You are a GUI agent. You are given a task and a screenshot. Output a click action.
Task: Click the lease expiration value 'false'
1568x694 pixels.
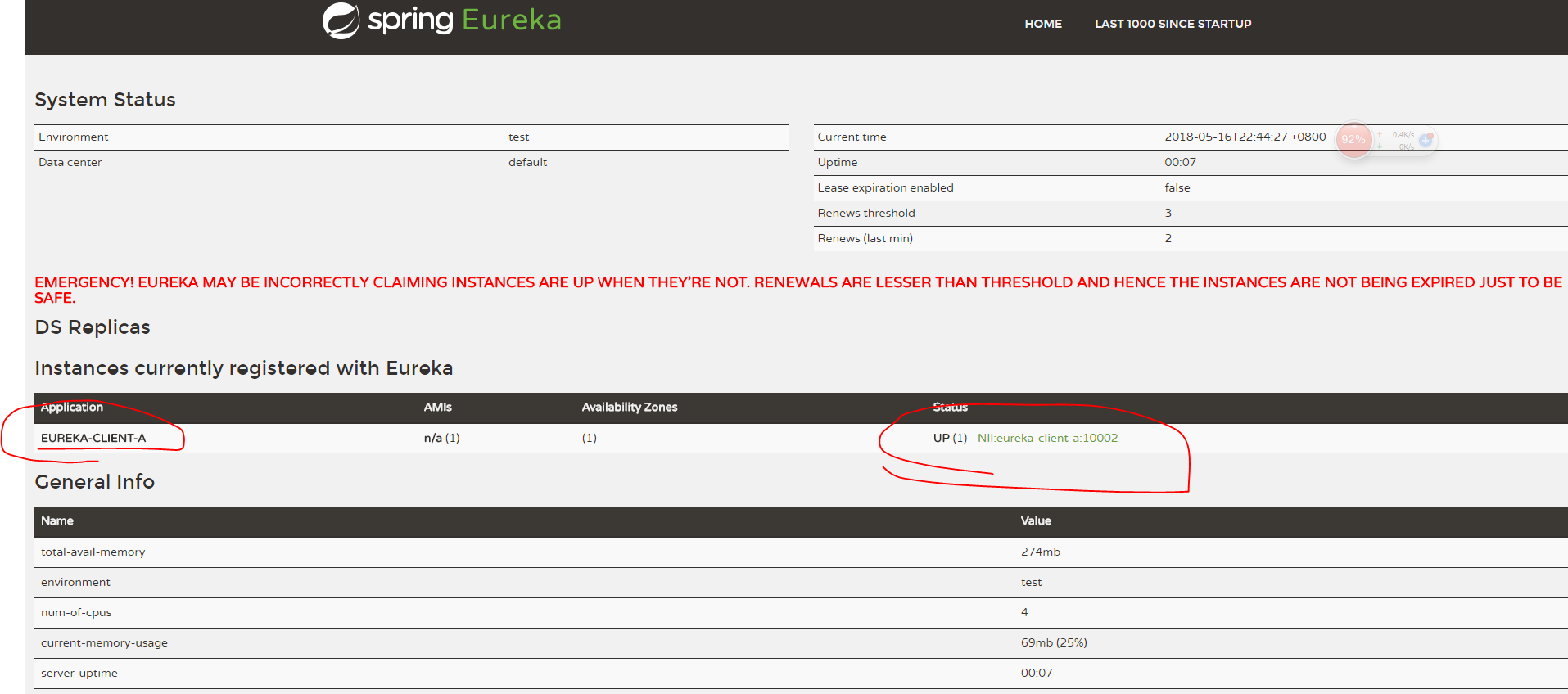click(x=1177, y=187)
